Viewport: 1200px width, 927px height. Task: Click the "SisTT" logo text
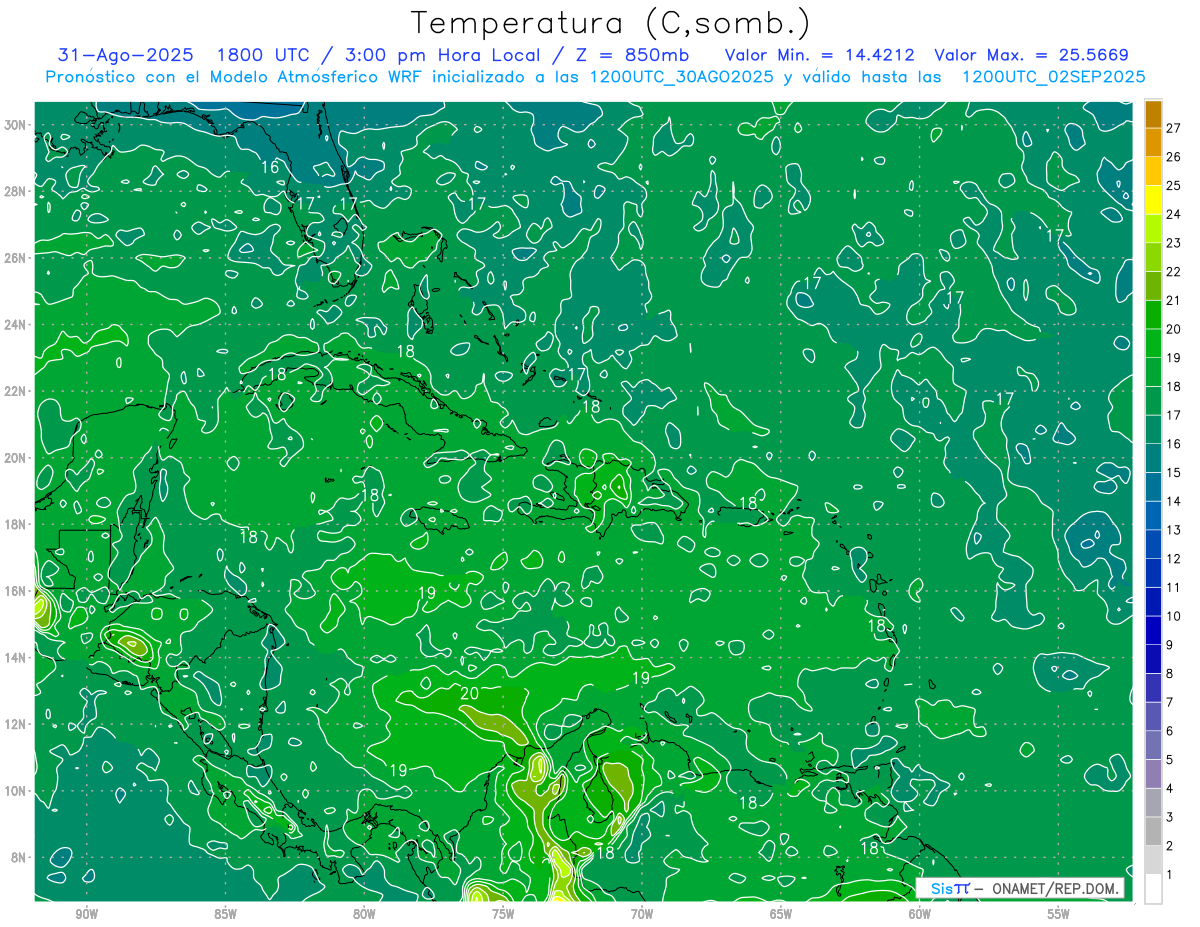(x=950, y=888)
